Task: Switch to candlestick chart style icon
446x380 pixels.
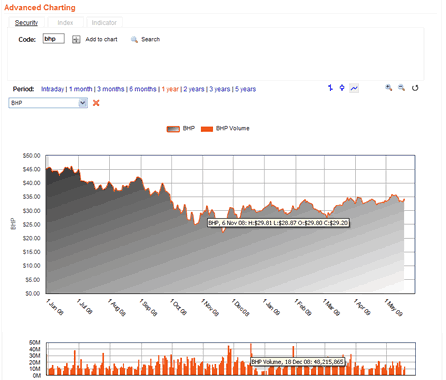Action: point(342,88)
